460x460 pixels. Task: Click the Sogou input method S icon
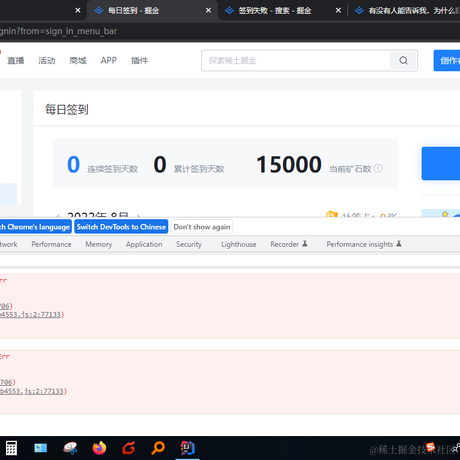[x=430, y=447]
